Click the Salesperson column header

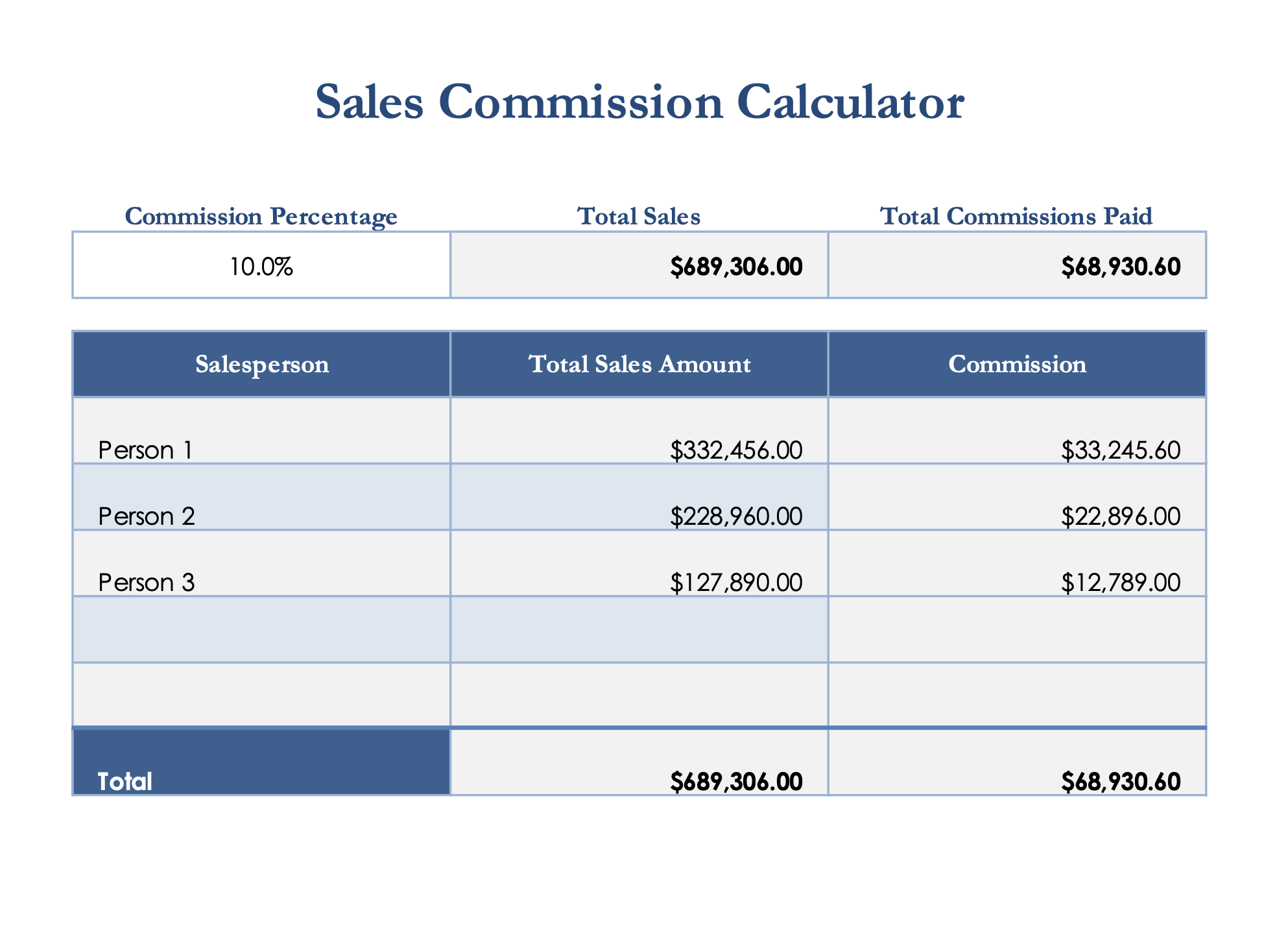(x=262, y=365)
